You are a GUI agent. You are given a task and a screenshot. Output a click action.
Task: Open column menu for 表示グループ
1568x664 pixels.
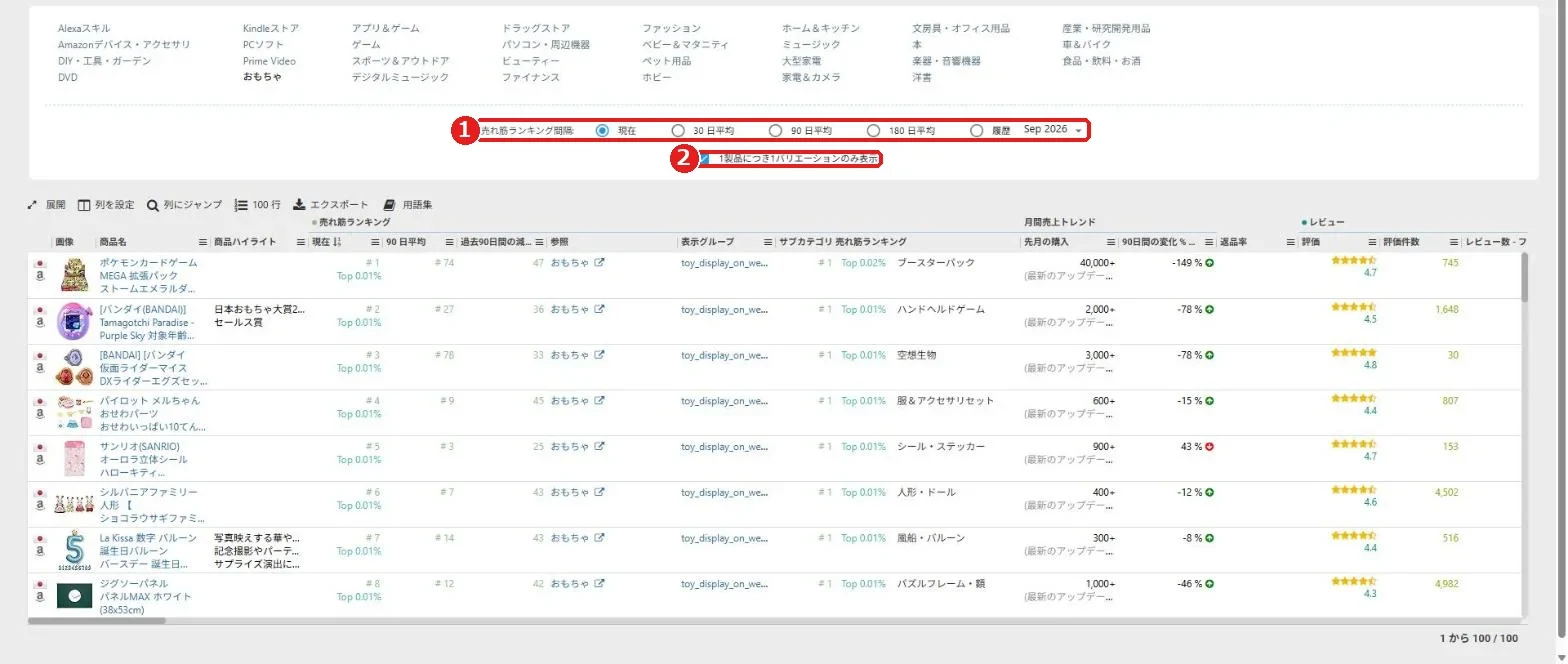tap(769, 243)
